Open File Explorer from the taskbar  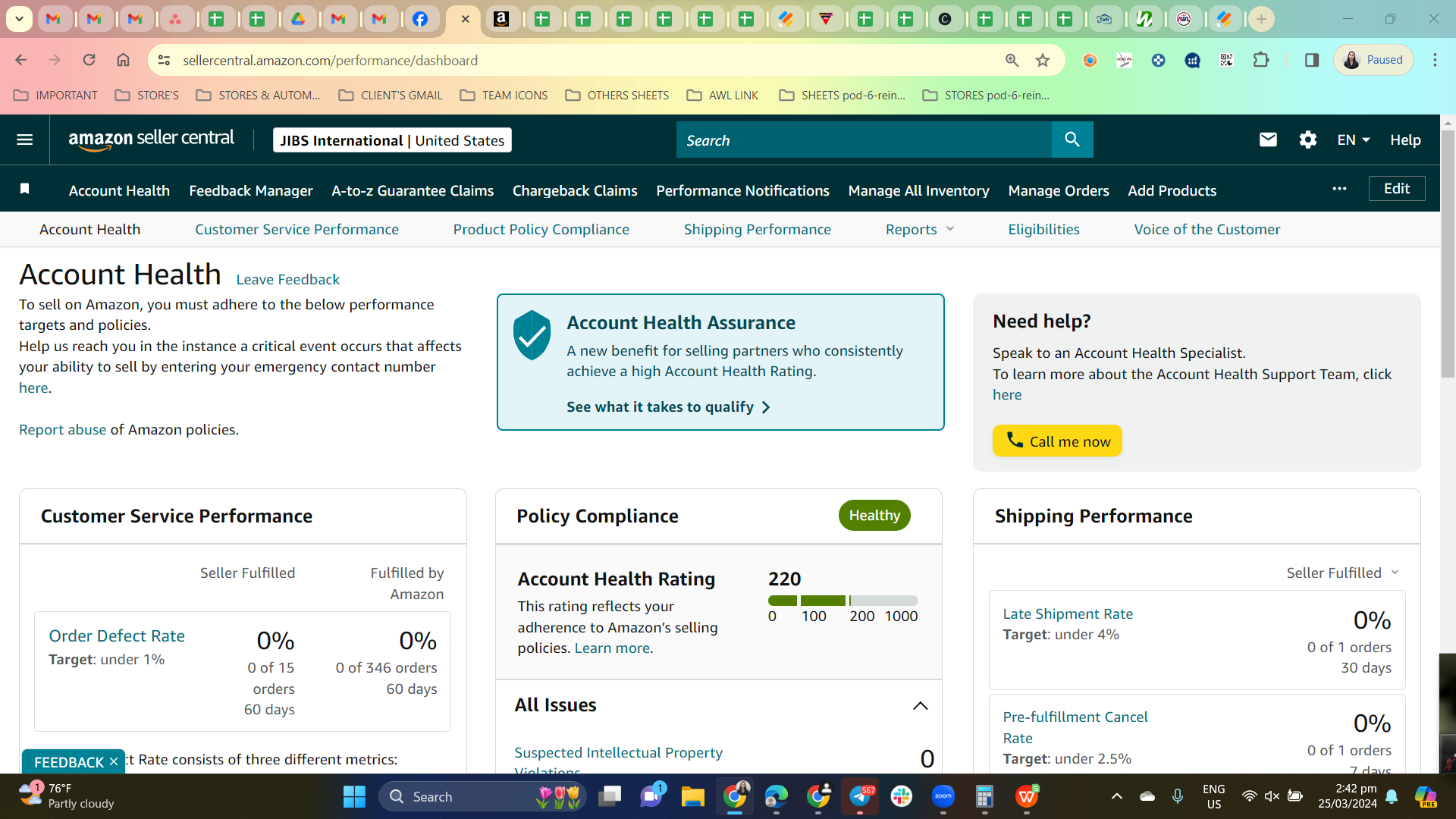click(x=692, y=796)
